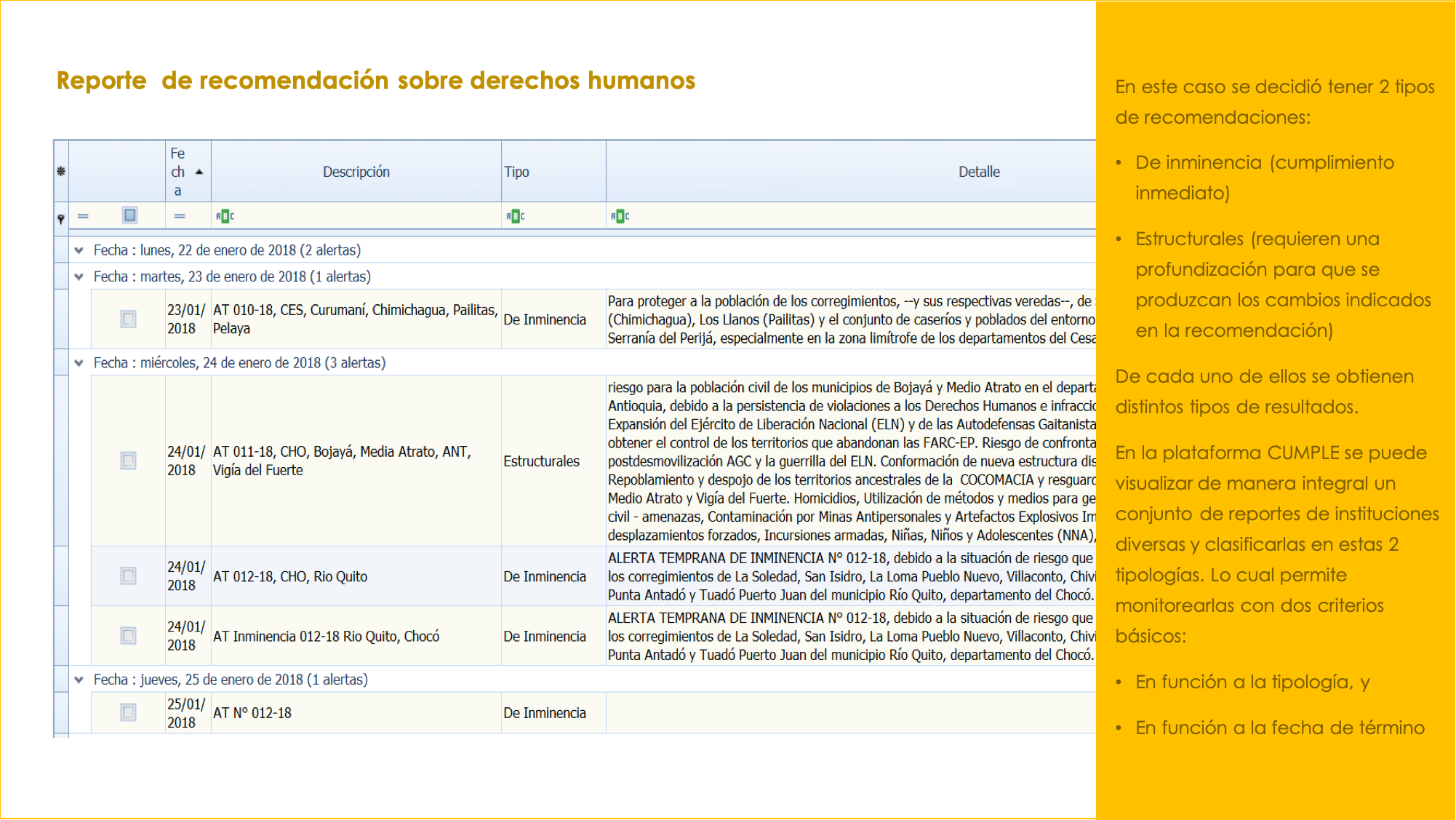Open the ABC filter operator for Tipo
Viewport: 1456px width, 820px height.
[516, 216]
